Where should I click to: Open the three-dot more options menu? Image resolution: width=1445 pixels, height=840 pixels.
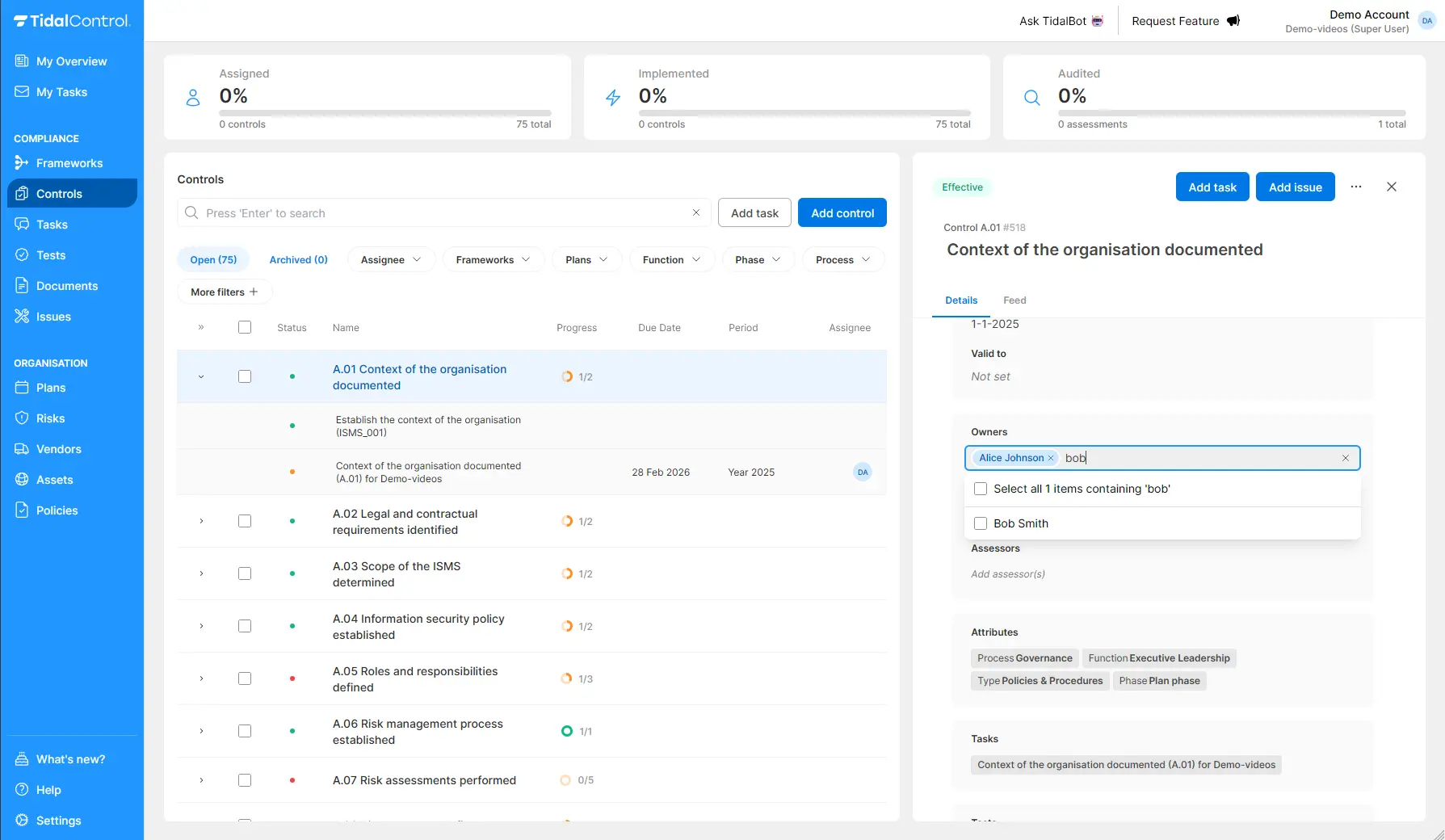[x=1356, y=187]
